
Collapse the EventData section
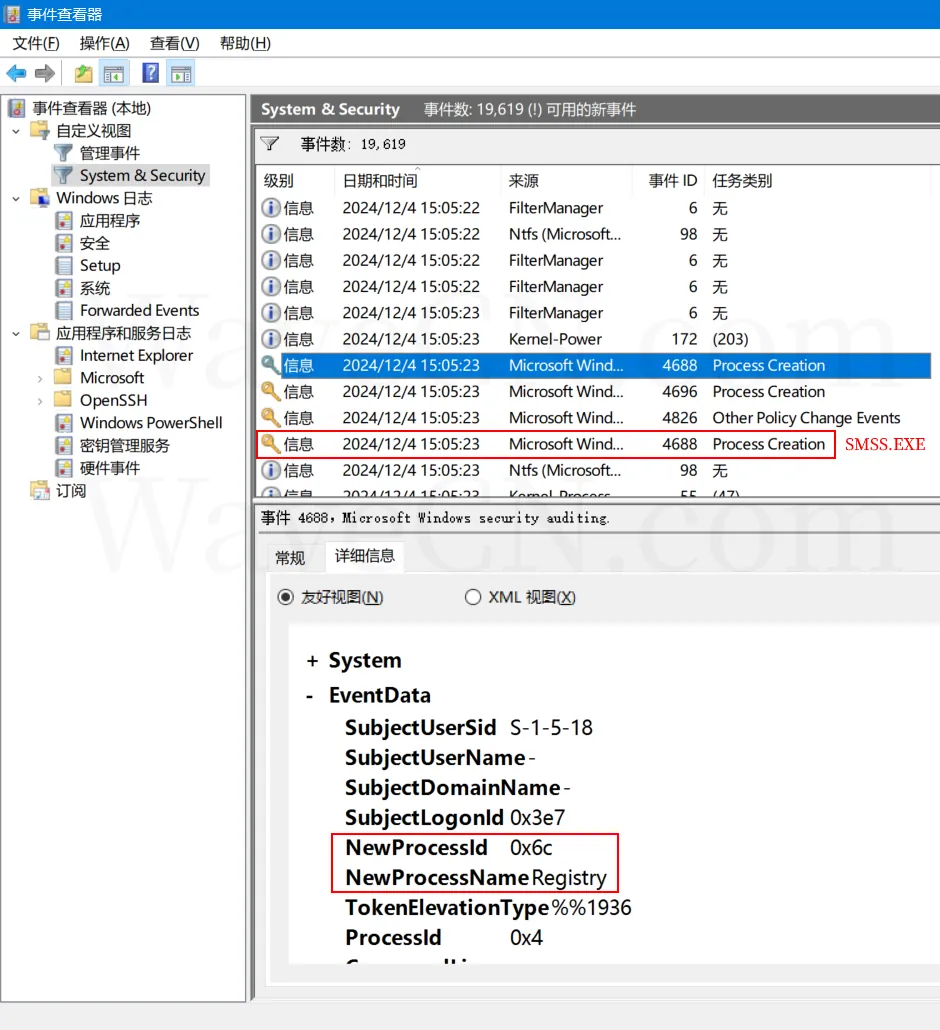(310, 696)
